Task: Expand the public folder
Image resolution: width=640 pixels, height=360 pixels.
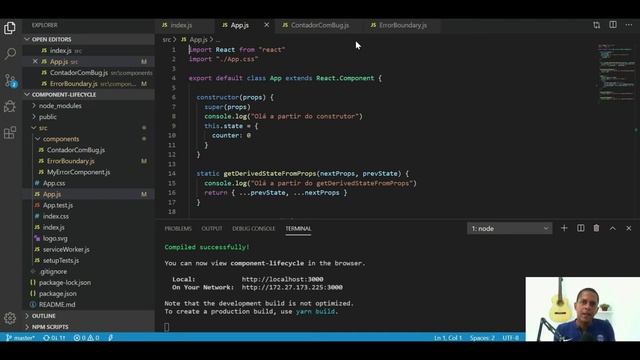Action: click(89, 117)
